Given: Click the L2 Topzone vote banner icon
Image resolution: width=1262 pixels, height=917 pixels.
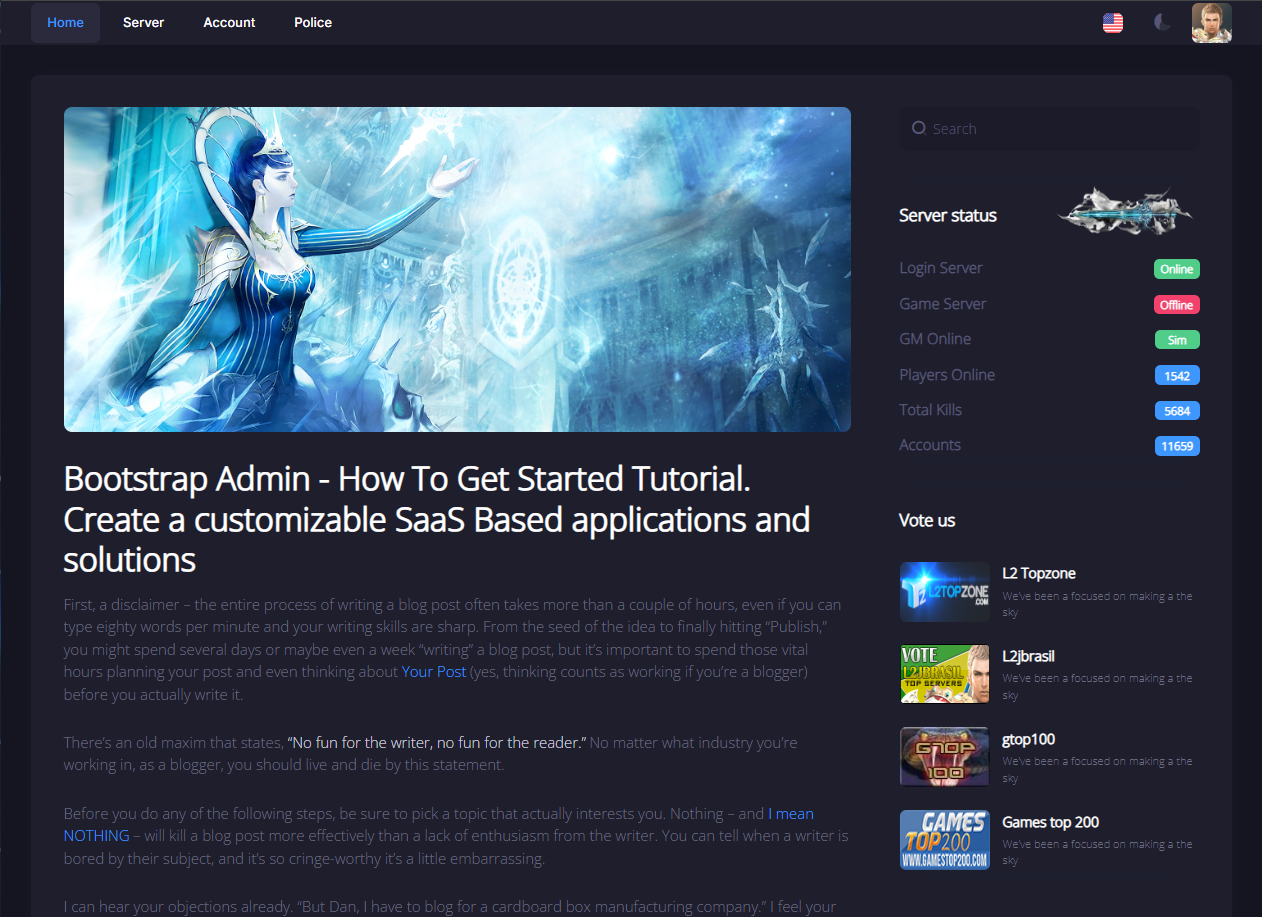Looking at the screenshot, I should click(x=944, y=591).
